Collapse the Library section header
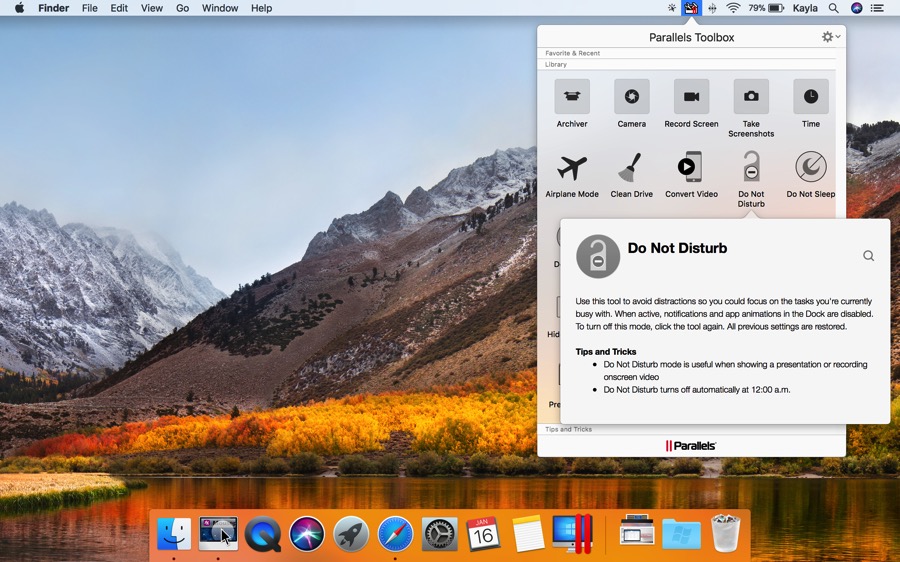900x562 pixels. click(x=556, y=65)
